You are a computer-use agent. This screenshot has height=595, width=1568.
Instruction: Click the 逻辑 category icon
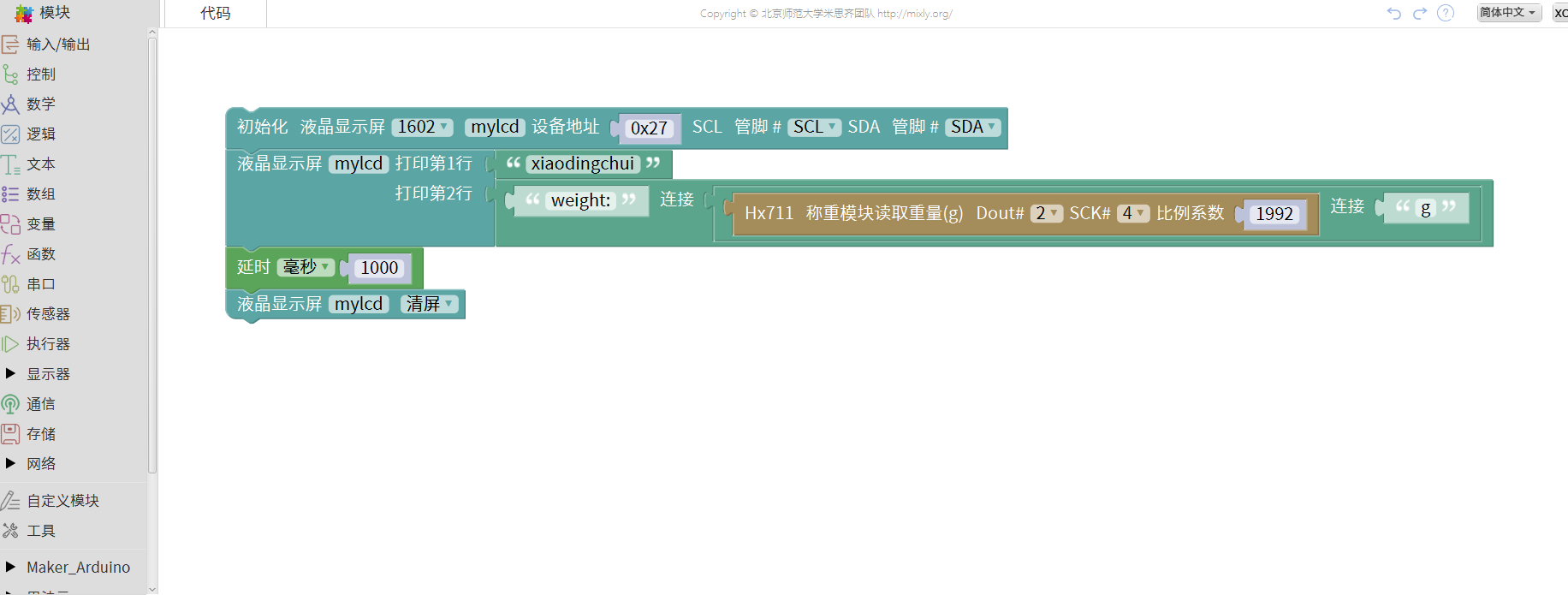[x=10, y=134]
